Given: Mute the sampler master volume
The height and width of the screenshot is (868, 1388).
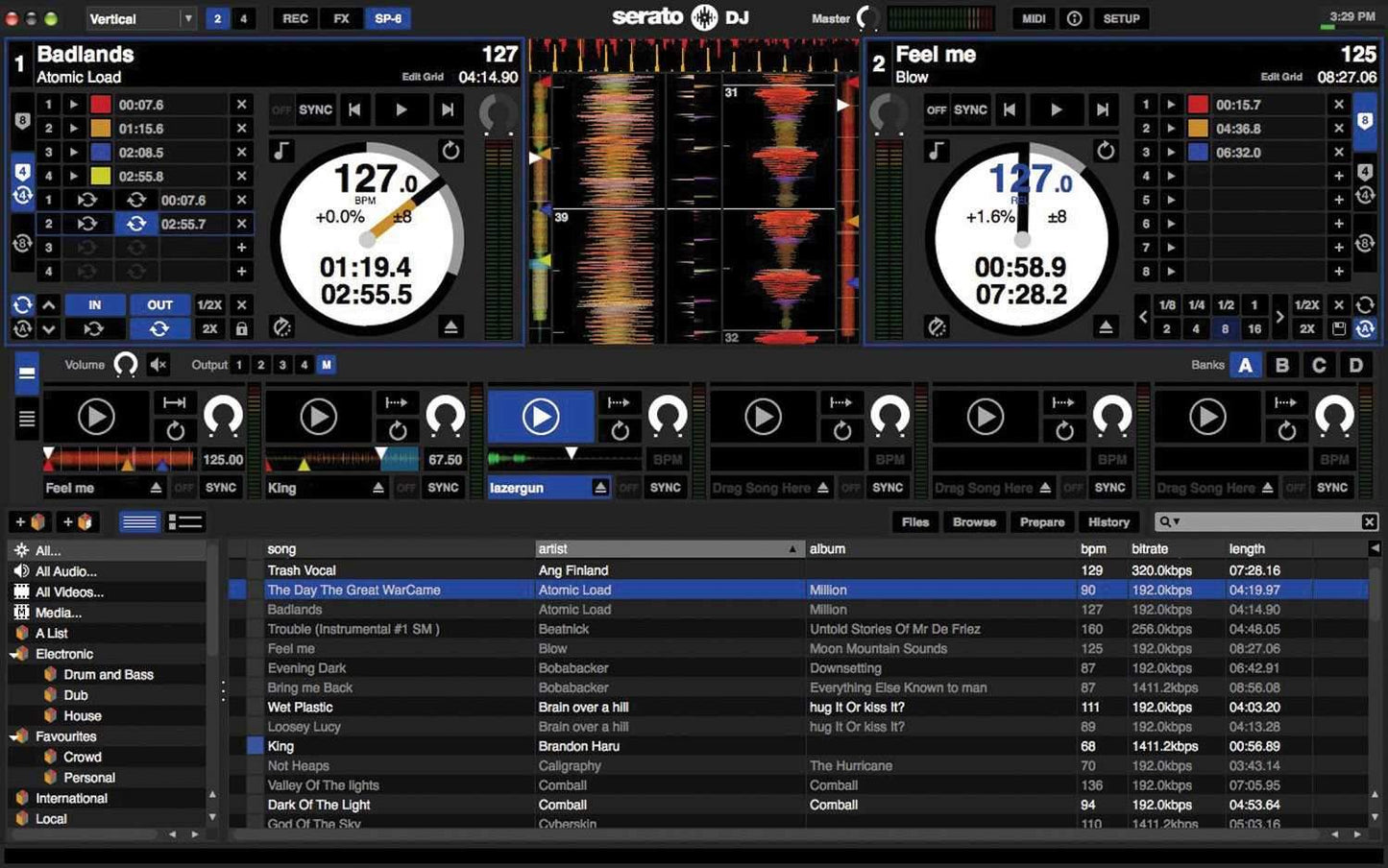Looking at the screenshot, I should [158, 365].
